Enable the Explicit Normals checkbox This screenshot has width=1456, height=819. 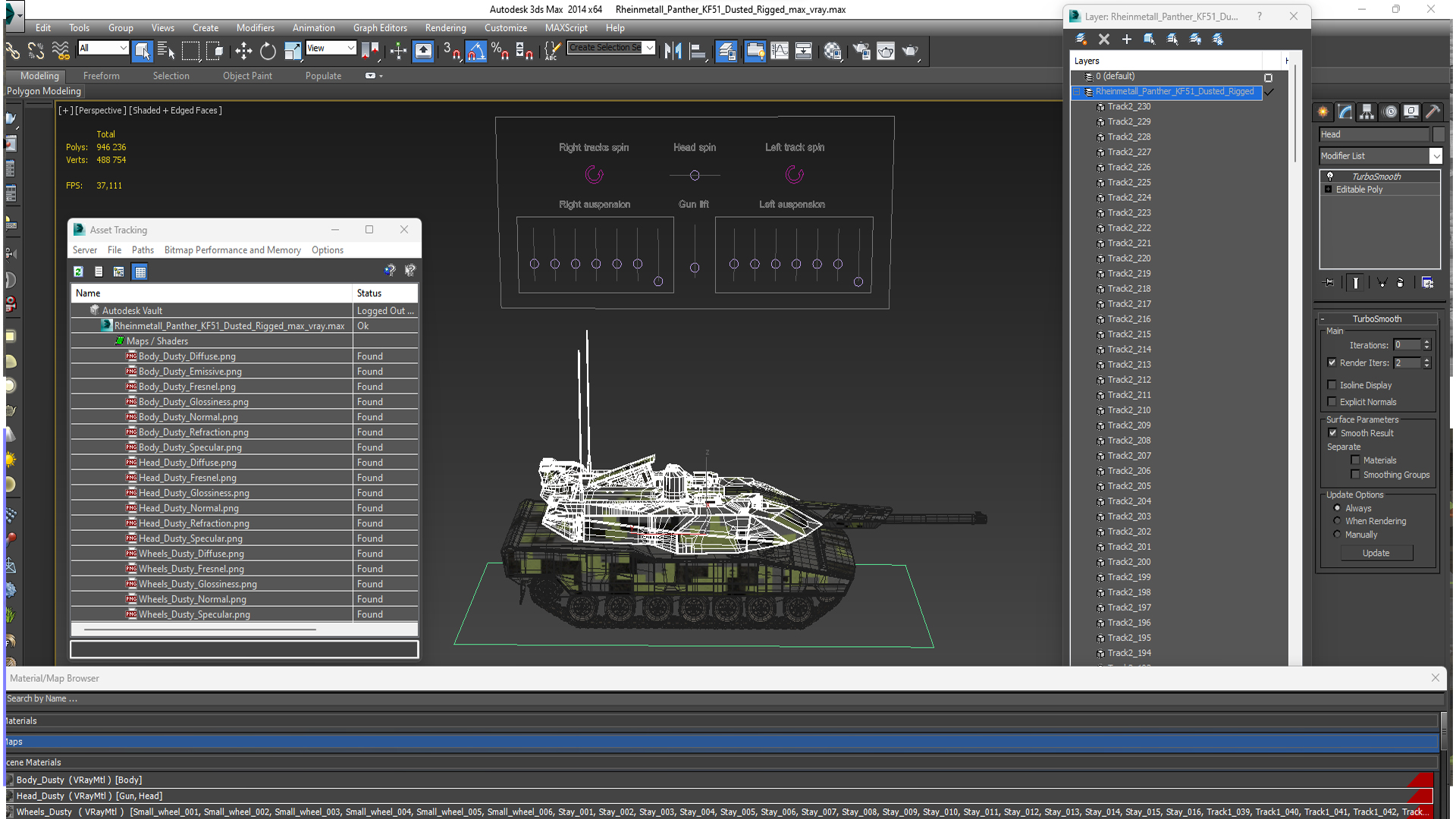1332,401
